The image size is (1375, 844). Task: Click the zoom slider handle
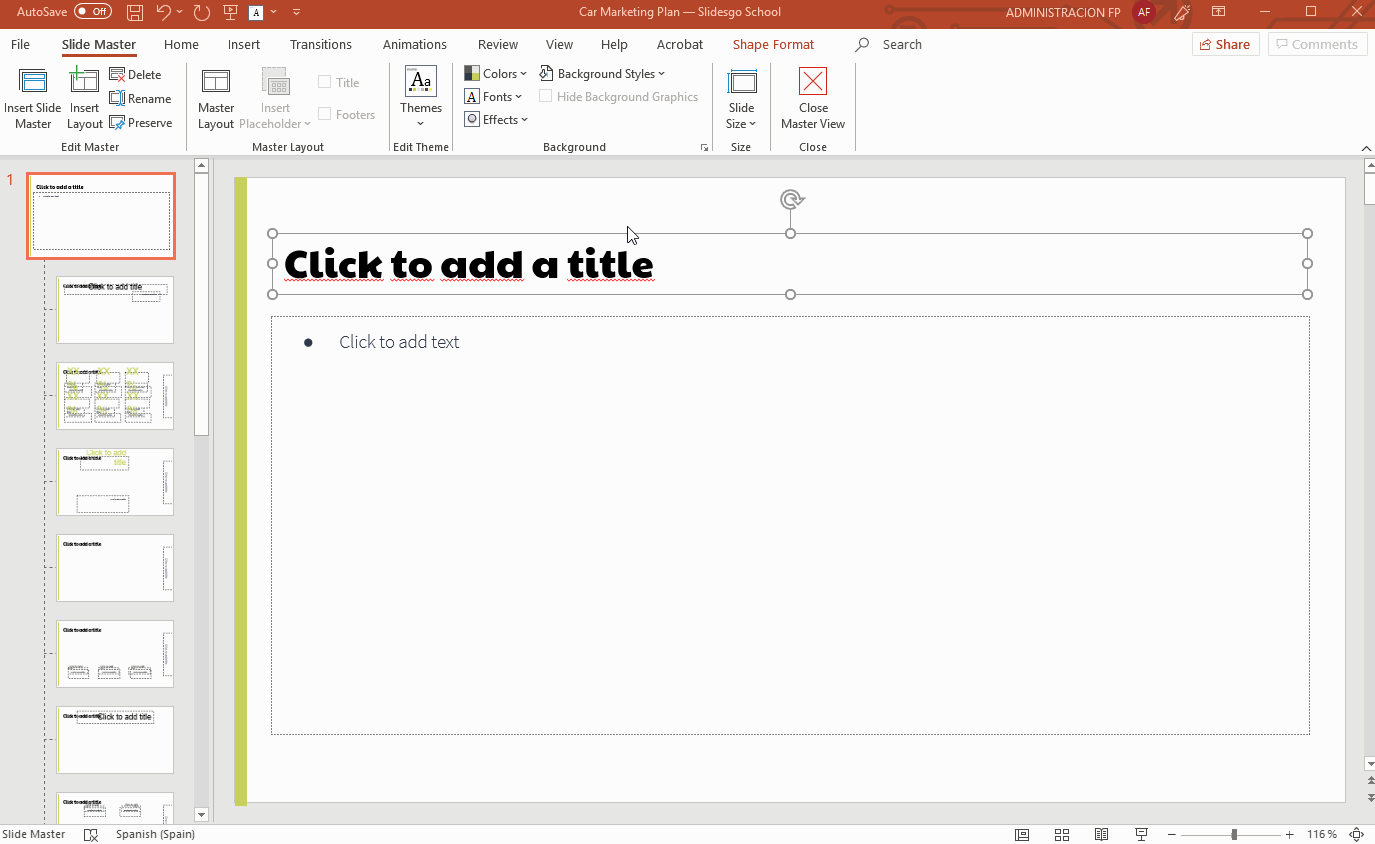click(x=1234, y=834)
